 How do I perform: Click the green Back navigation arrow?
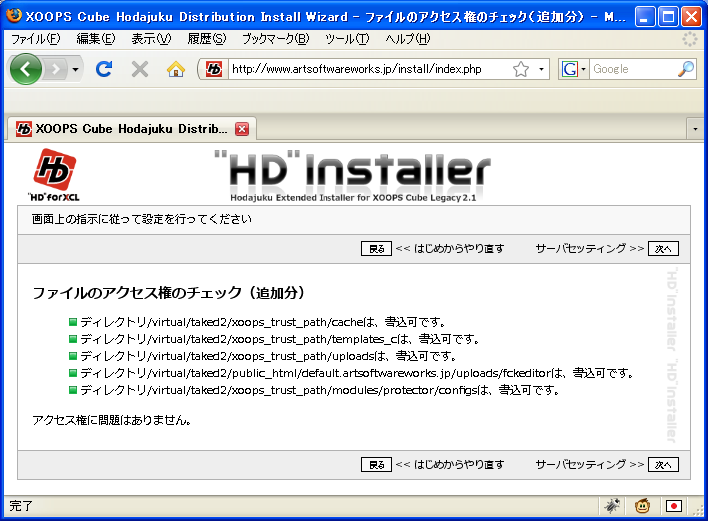coord(26,69)
